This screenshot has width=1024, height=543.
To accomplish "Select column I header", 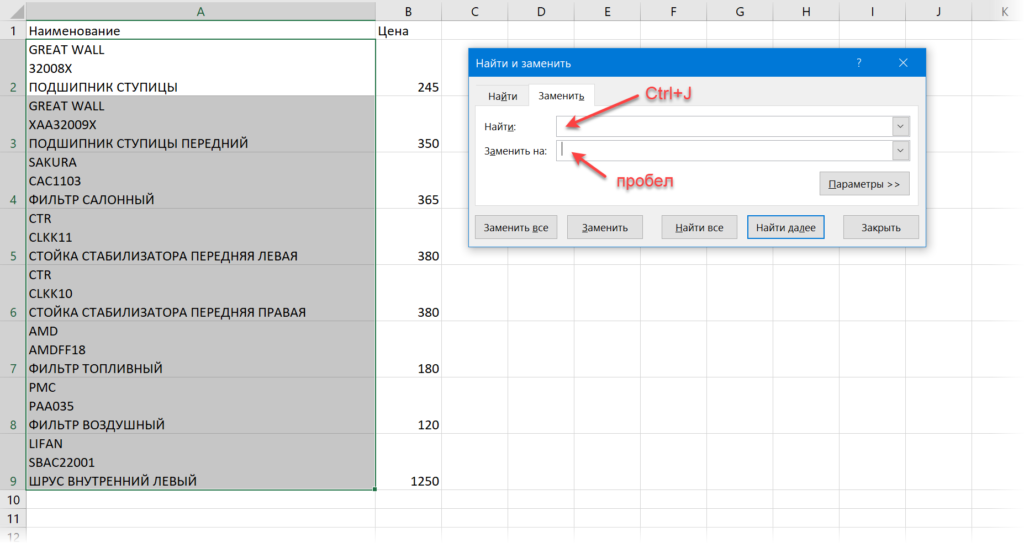I will [x=872, y=11].
